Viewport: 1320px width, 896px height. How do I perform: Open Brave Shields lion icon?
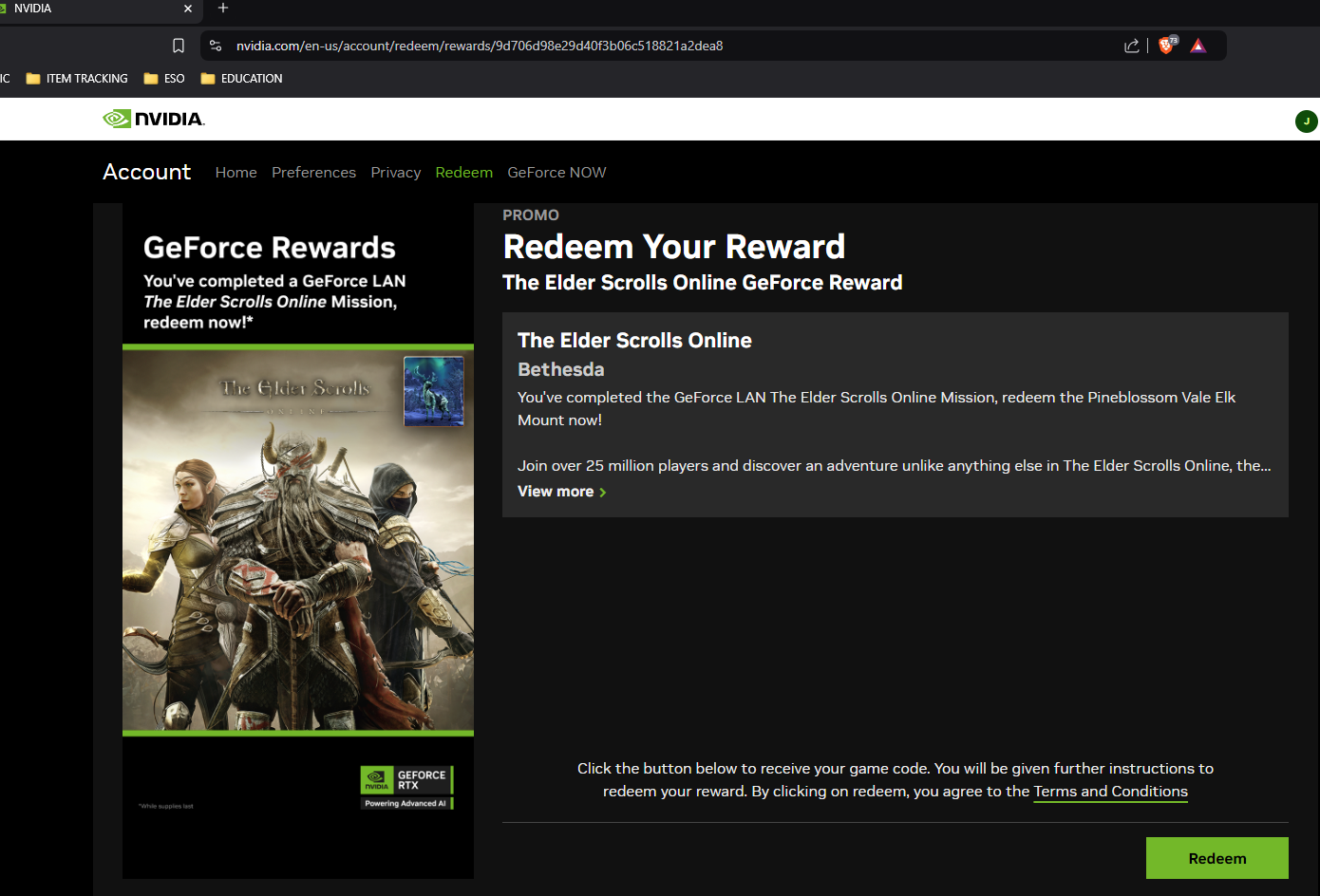[x=1167, y=46]
